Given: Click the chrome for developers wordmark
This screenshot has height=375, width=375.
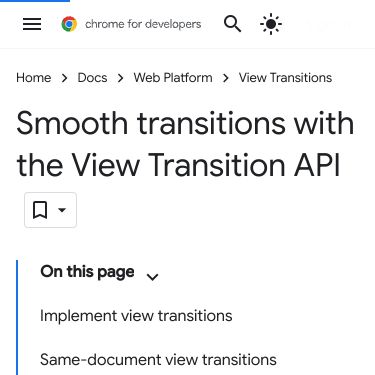Looking at the screenshot, I should pyautogui.click(x=143, y=24).
